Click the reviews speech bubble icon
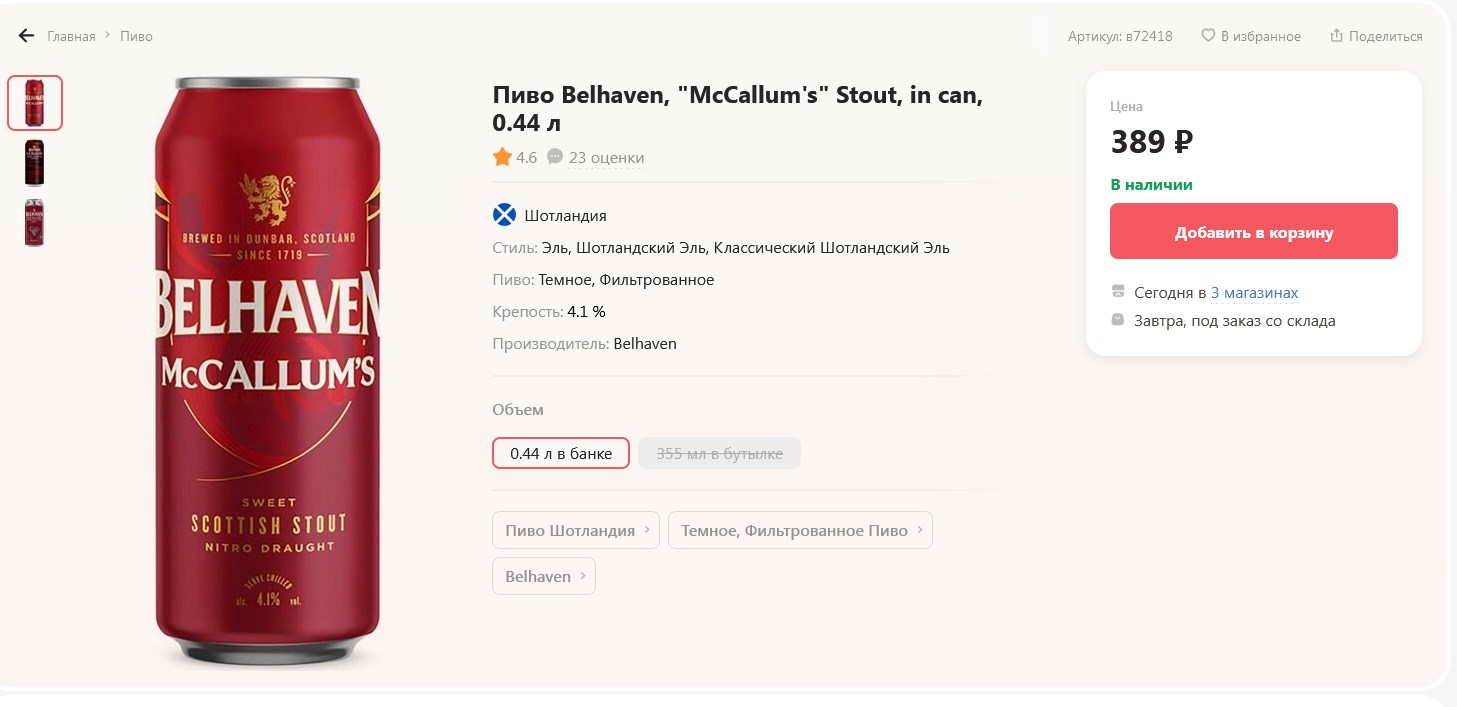Image resolution: width=1457 pixels, height=707 pixels. 555,157
